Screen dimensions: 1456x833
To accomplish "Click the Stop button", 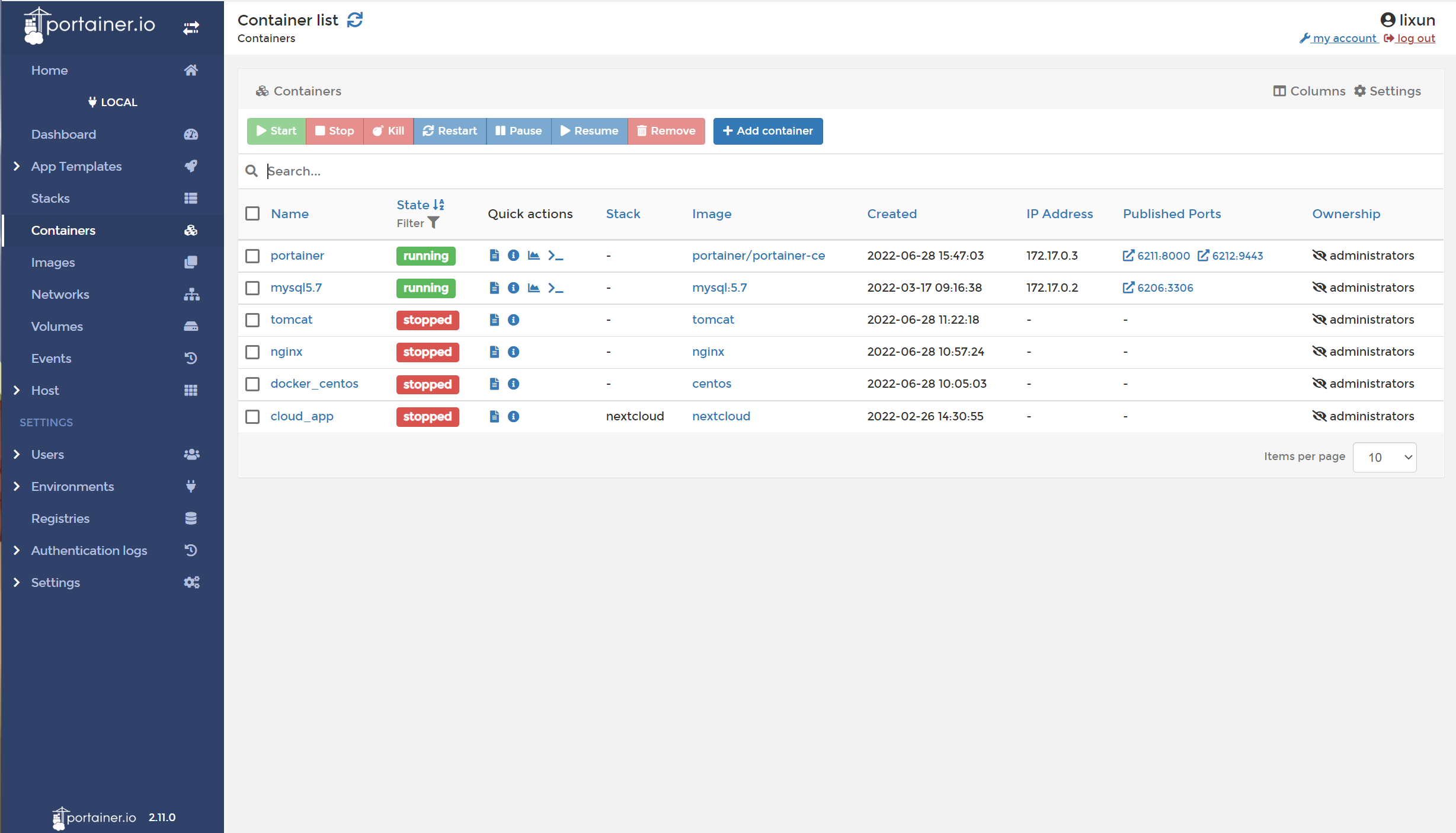I will 334,131.
